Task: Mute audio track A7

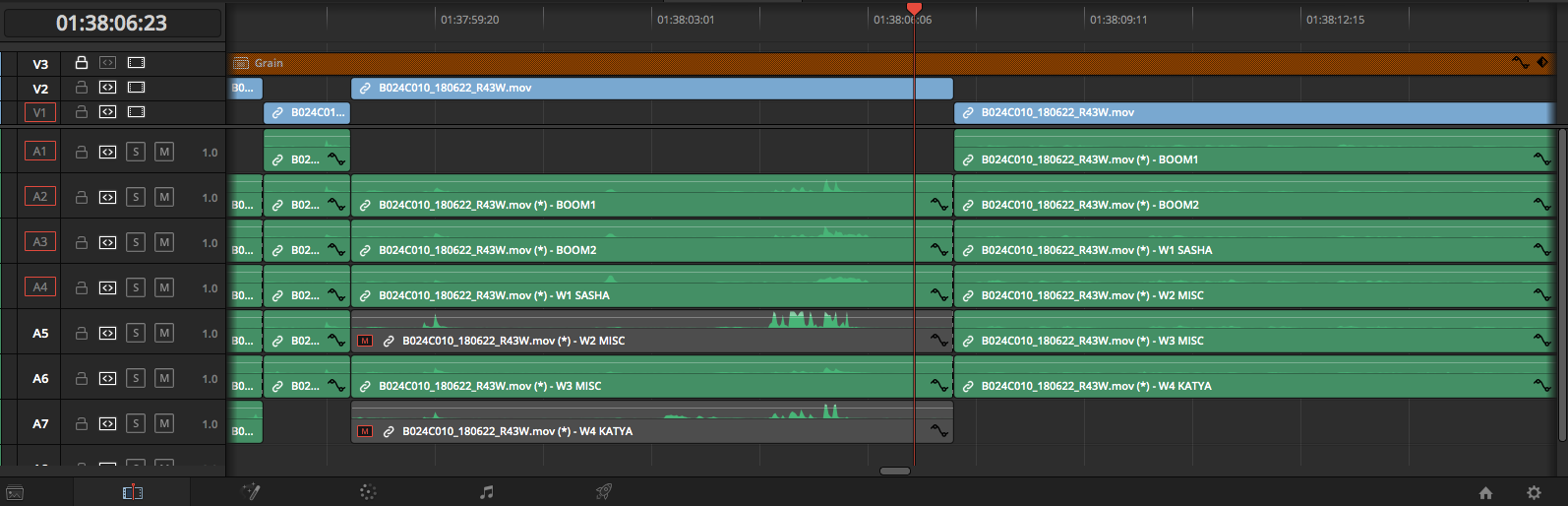Action: pyautogui.click(x=164, y=423)
